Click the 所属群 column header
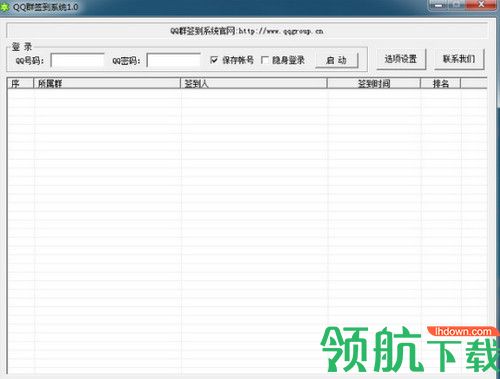 click(x=107, y=83)
